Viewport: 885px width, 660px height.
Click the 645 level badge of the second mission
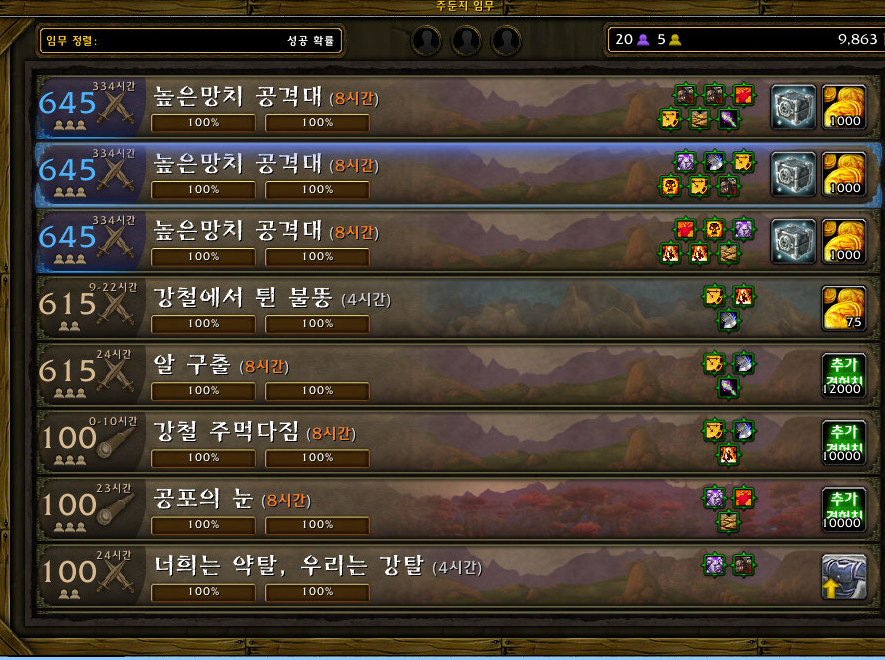67,171
